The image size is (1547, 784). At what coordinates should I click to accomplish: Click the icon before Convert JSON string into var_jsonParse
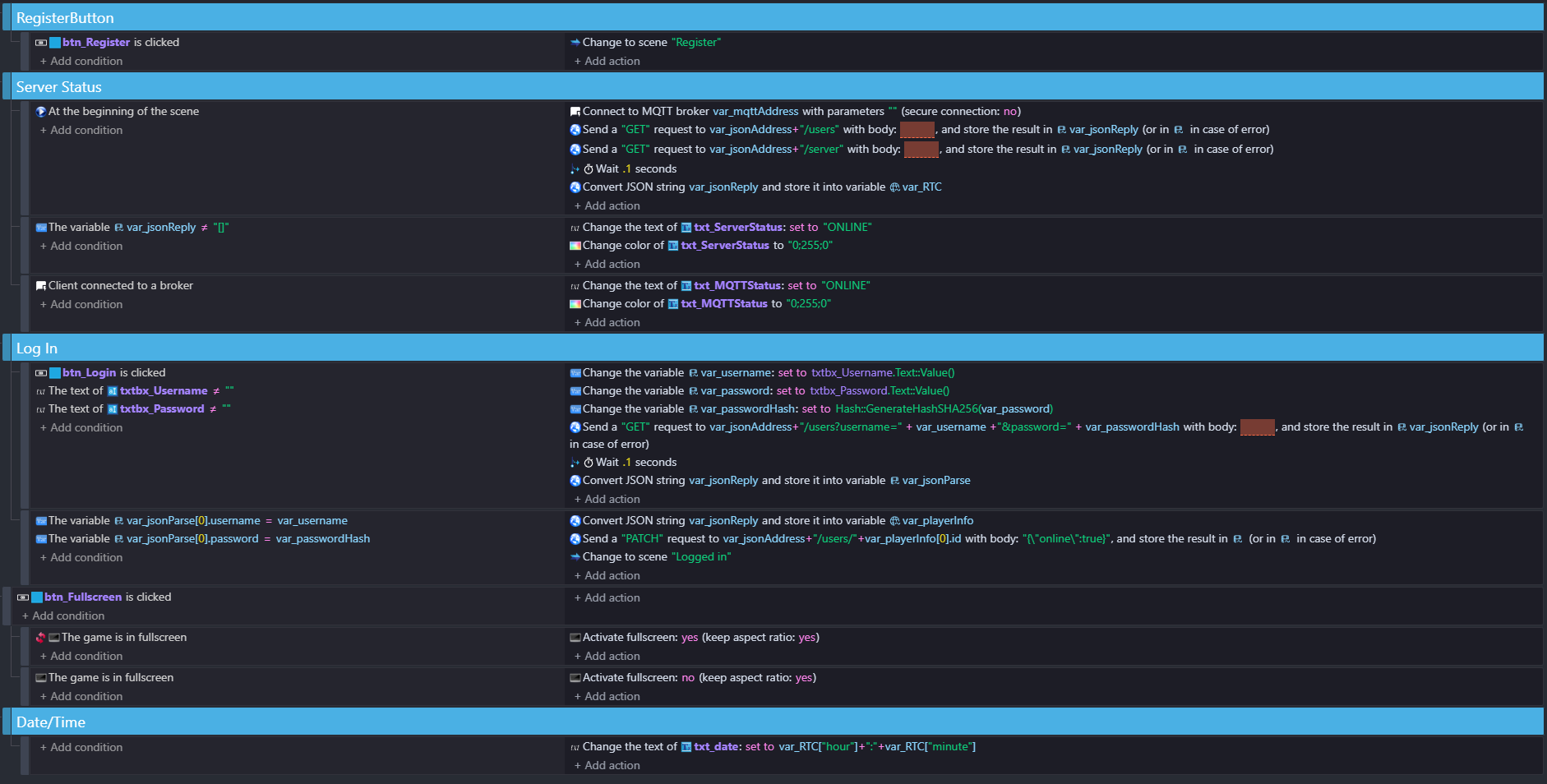575,481
